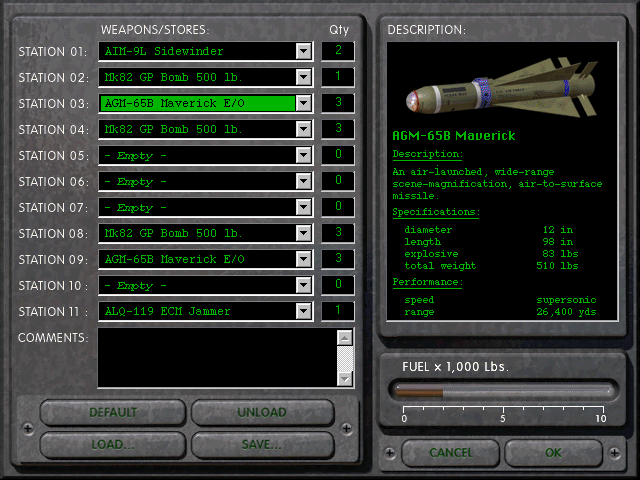The width and height of the screenshot is (640, 480).
Task: Cancel the loadout changes
Action: (451, 453)
